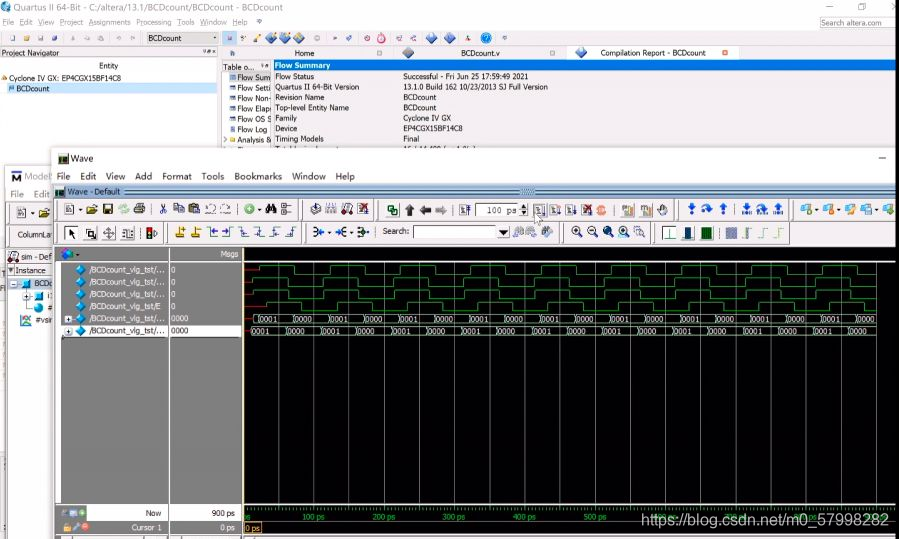Click the binoculars Find icon in Wave toolbar

(x=271, y=210)
